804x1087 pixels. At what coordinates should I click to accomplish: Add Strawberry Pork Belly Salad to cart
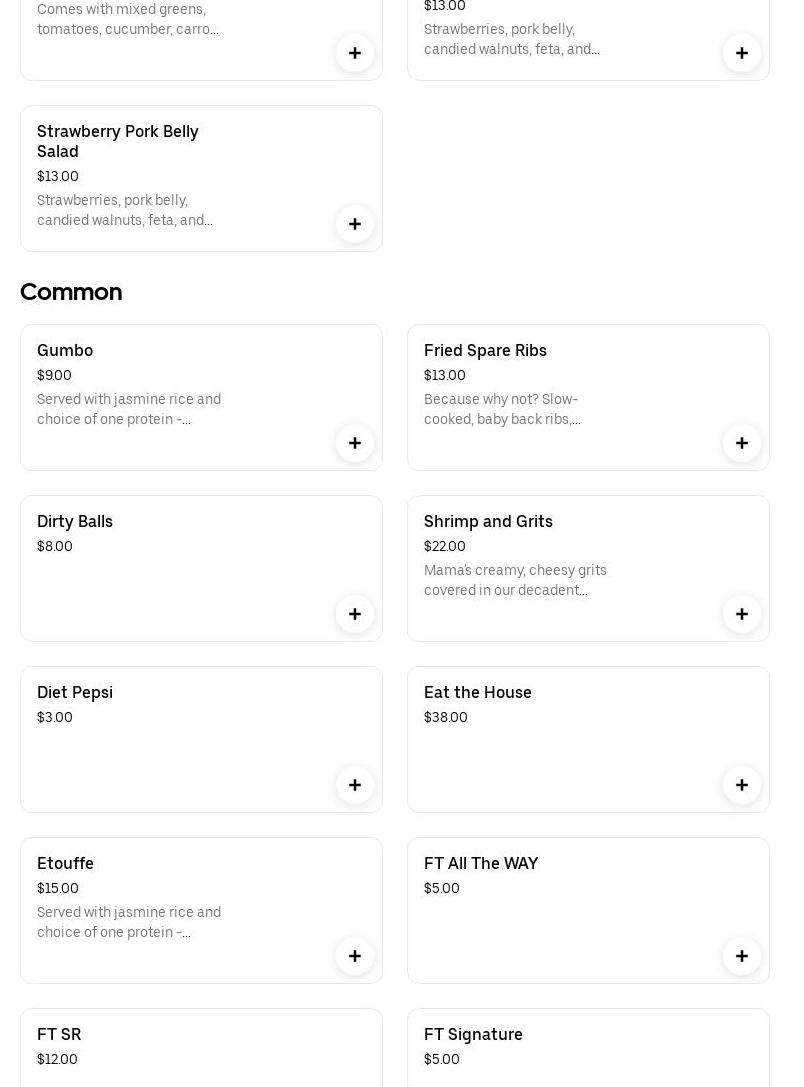pos(355,224)
